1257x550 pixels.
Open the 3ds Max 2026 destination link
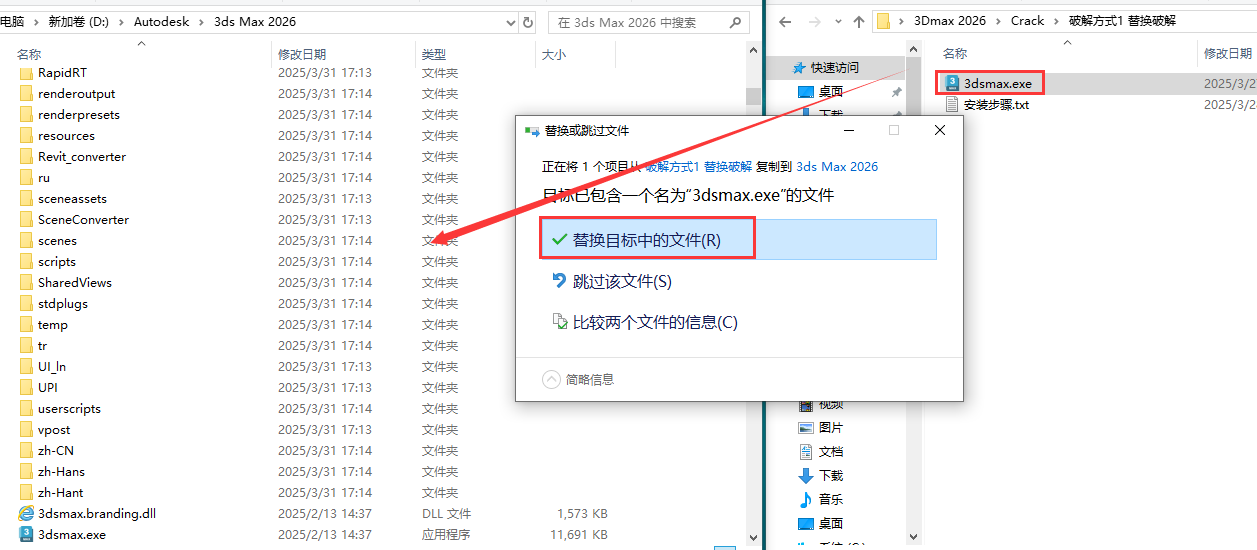(x=837, y=167)
